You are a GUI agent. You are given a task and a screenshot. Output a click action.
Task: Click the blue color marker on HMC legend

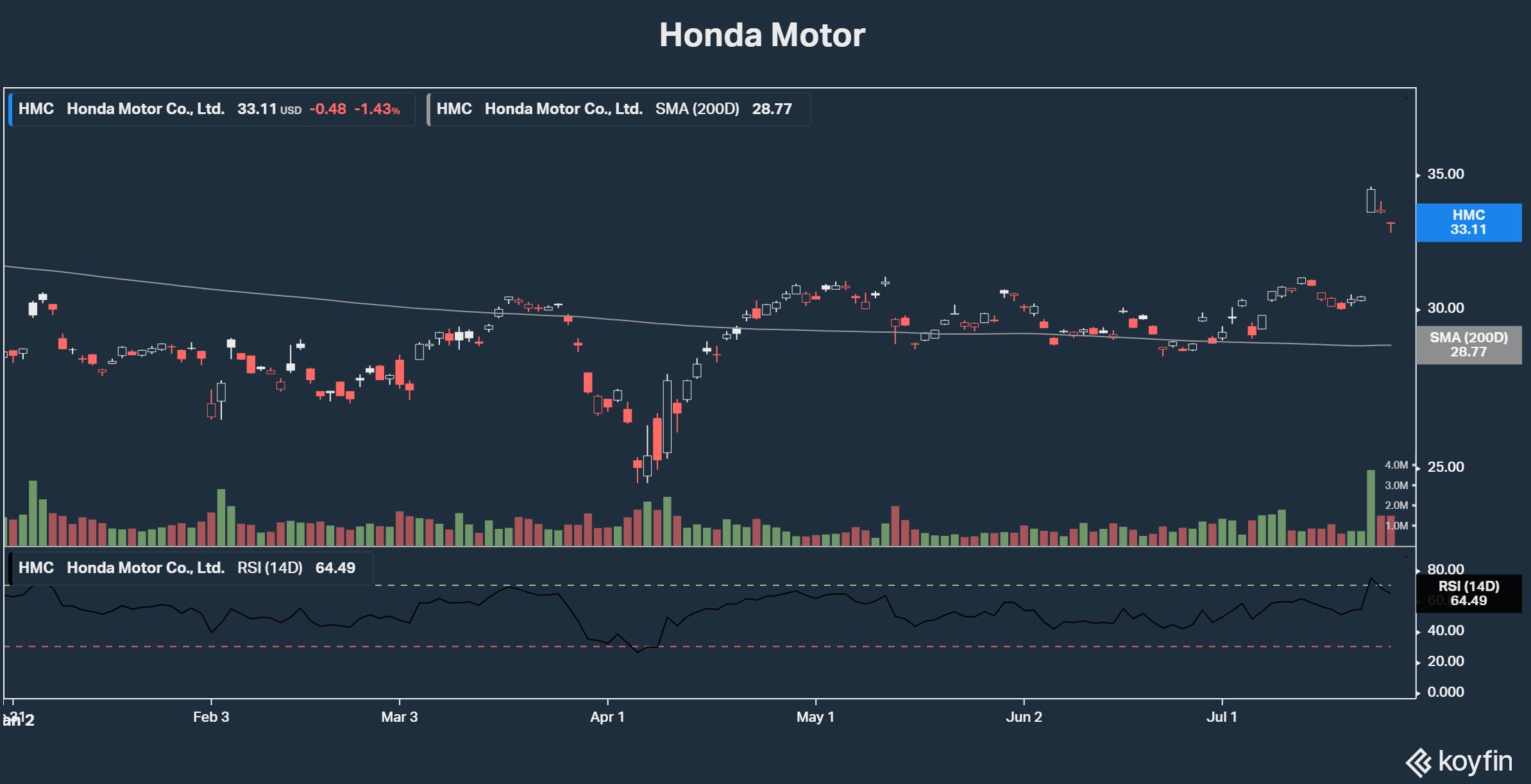coord(10,110)
